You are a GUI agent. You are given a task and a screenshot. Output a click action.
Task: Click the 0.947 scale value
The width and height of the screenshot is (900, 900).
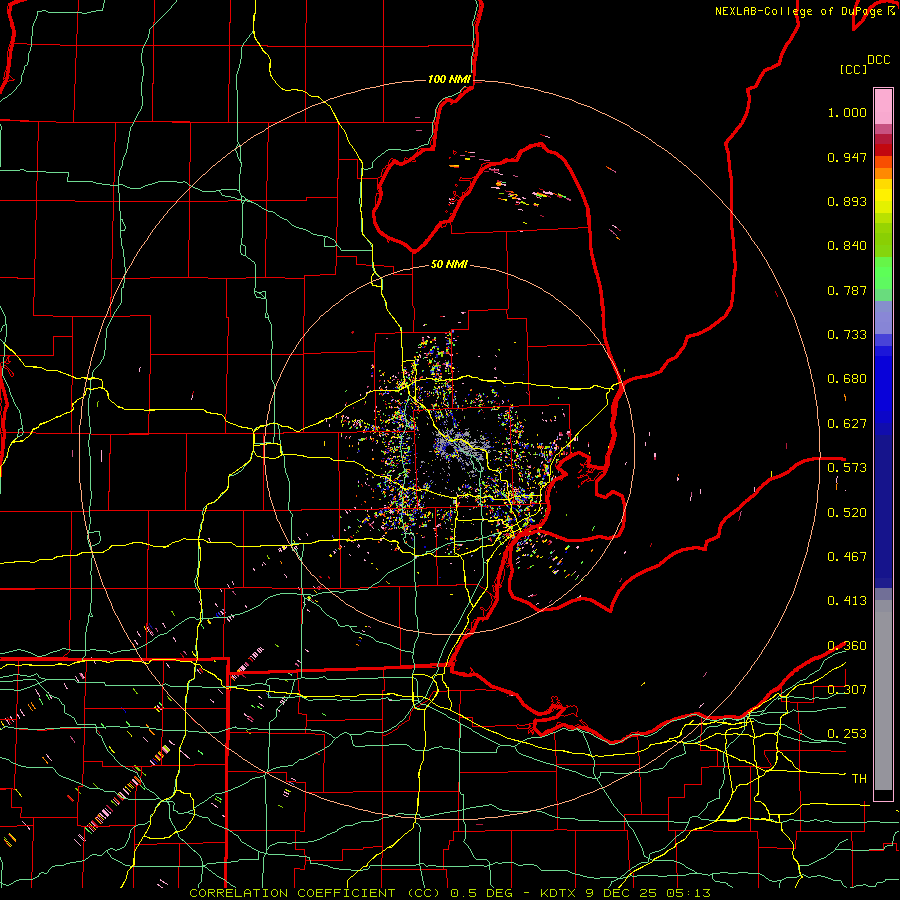click(x=847, y=157)
